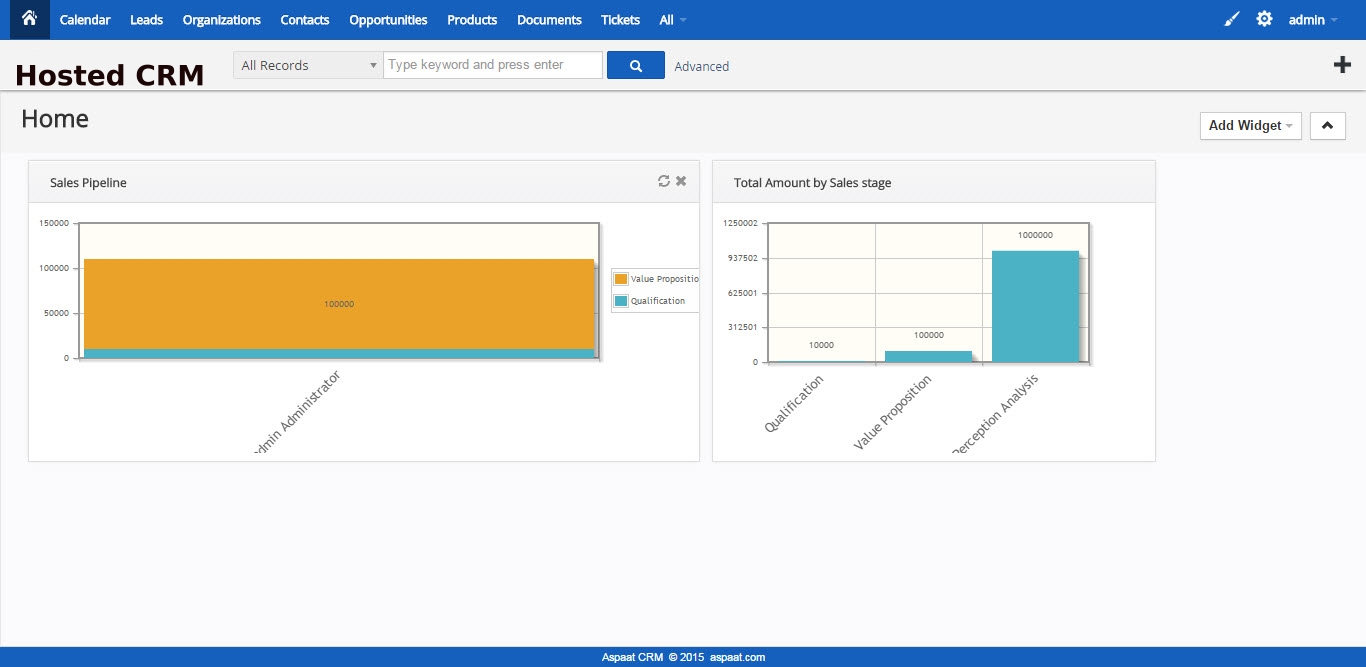Click the aspaat.com footer link
Viewport: 1366px width, 667px height.
(x=738, y=657)
